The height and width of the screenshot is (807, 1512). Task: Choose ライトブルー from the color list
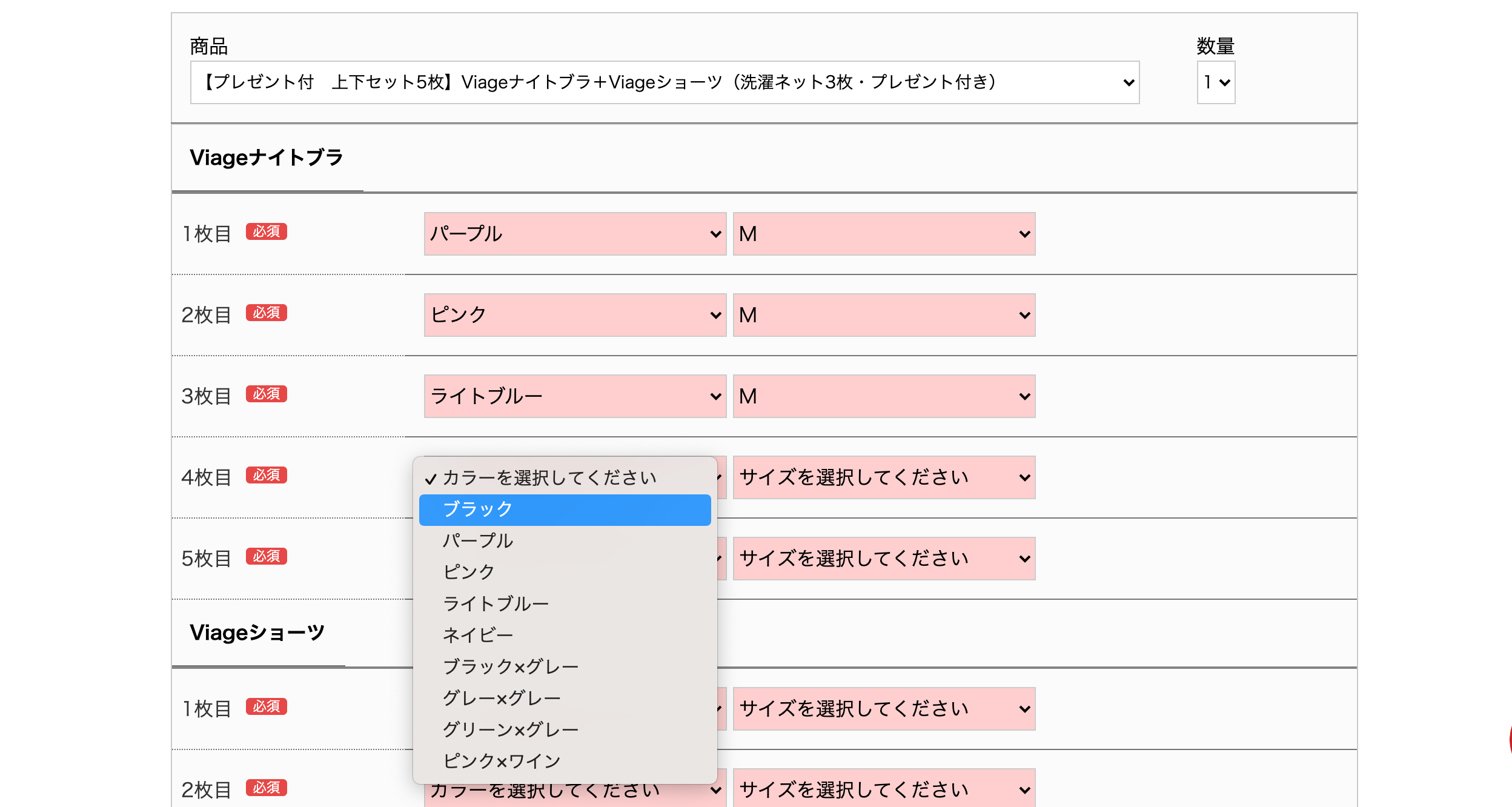(x=565, y=604)
